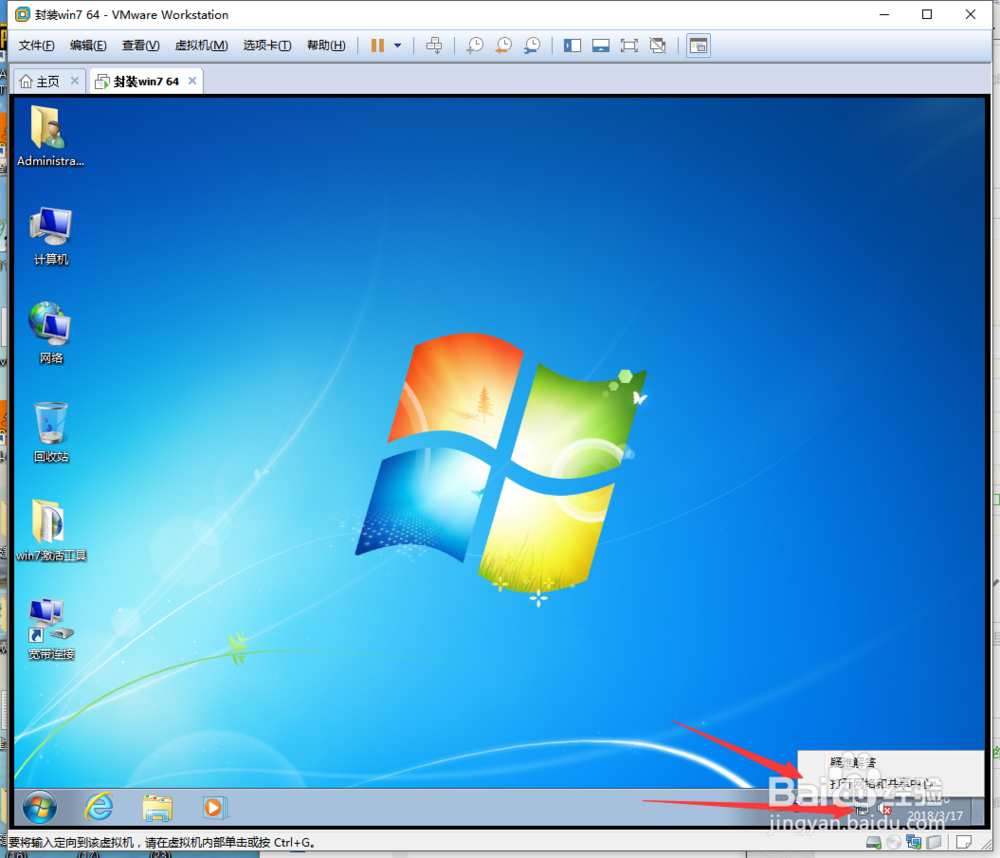Select the win7激活工具 folder icon

(x=51, y=530)
